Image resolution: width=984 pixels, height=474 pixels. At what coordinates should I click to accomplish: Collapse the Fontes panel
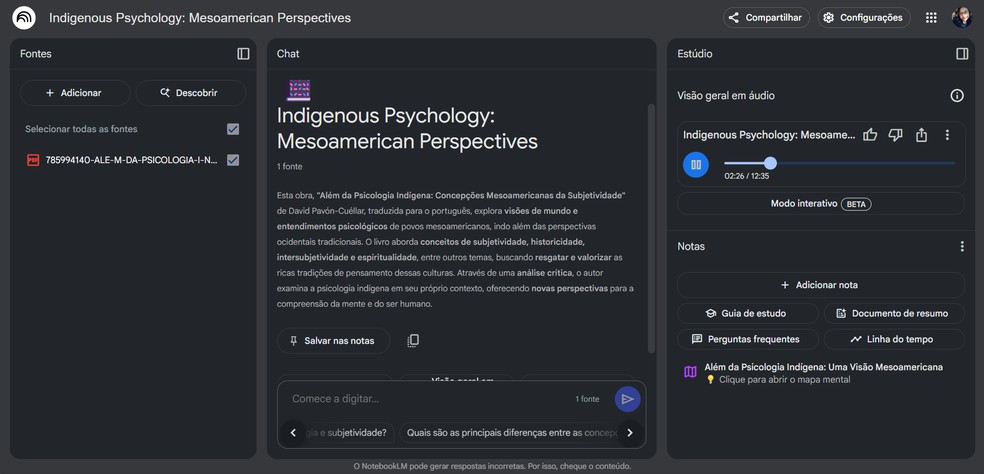(x=243, y=54)
